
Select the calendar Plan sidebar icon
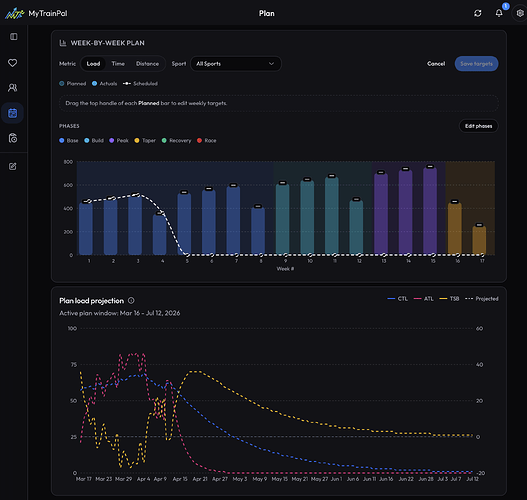tap(12, 113)
